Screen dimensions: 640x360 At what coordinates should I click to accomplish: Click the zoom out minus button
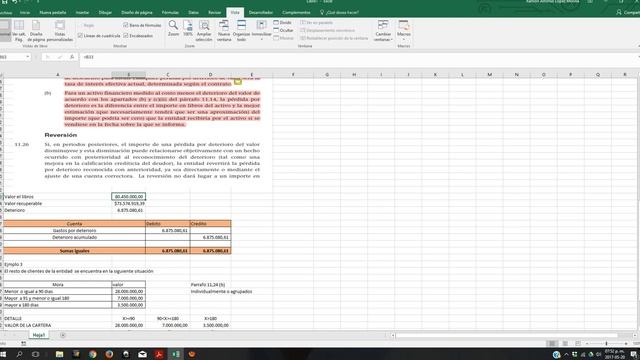point(587,344)
